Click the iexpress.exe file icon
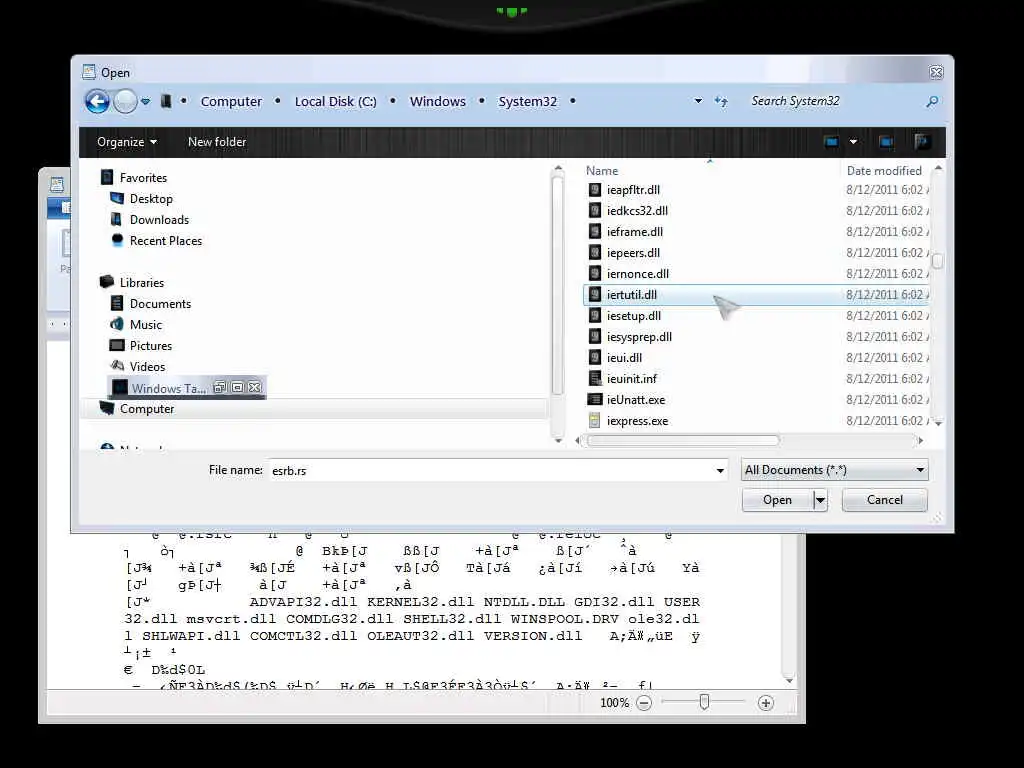Viewport: 1024px width, 768px height. pyautogui.click(x=594, y=421)
